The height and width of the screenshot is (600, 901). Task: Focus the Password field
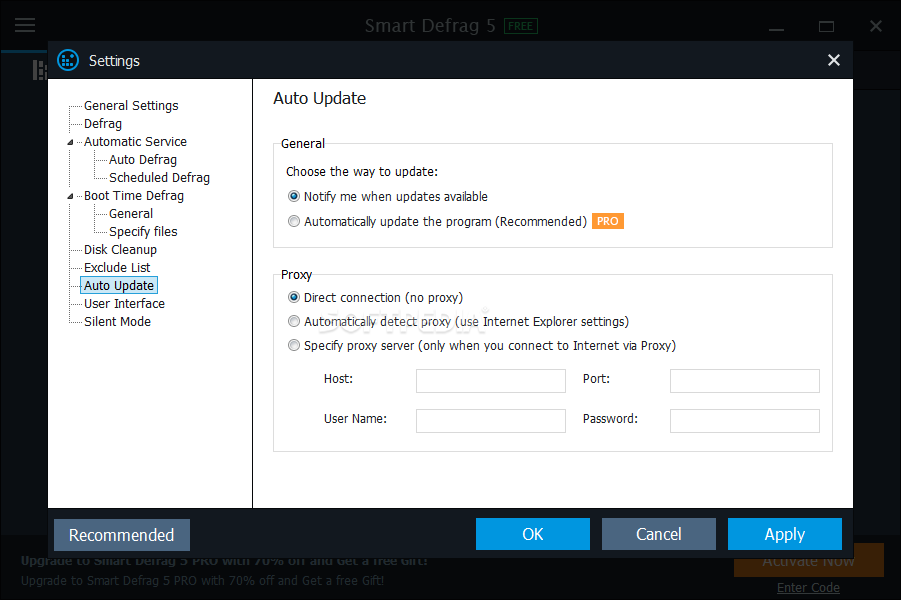pos(745,421)
